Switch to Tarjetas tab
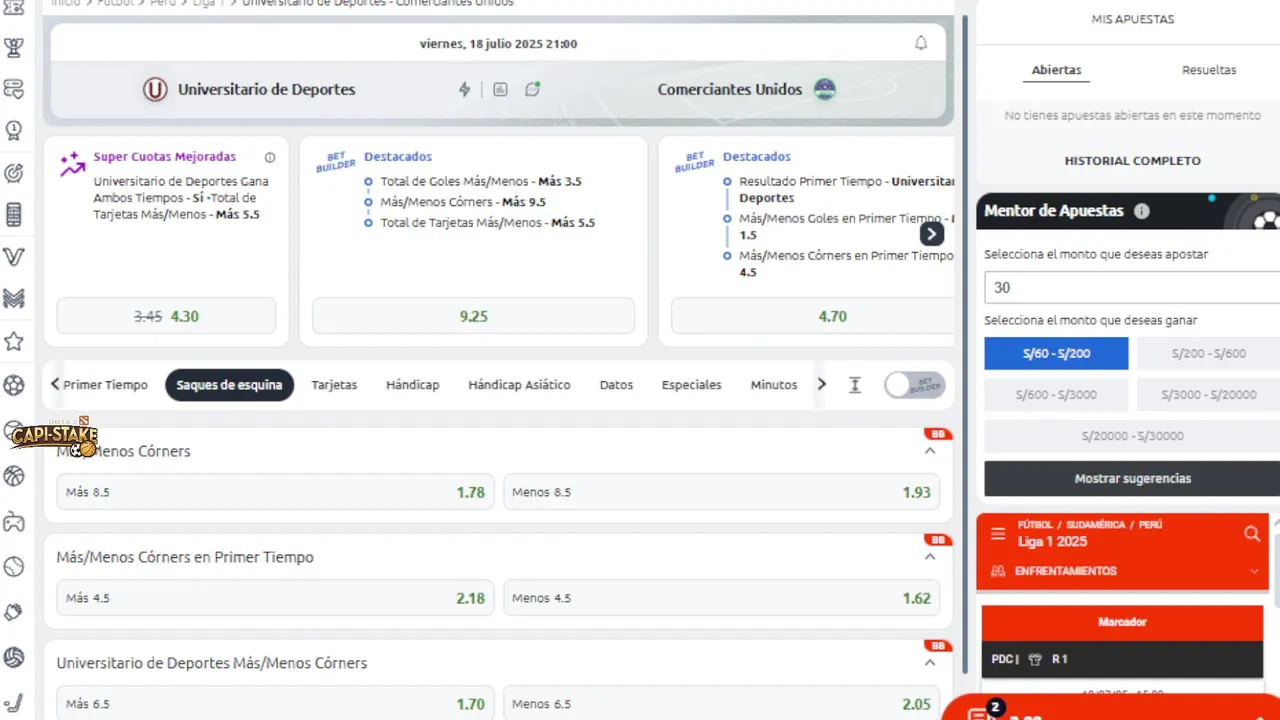Image resolution: width=1280 pixels, height=720 pixels. [334, 385]
